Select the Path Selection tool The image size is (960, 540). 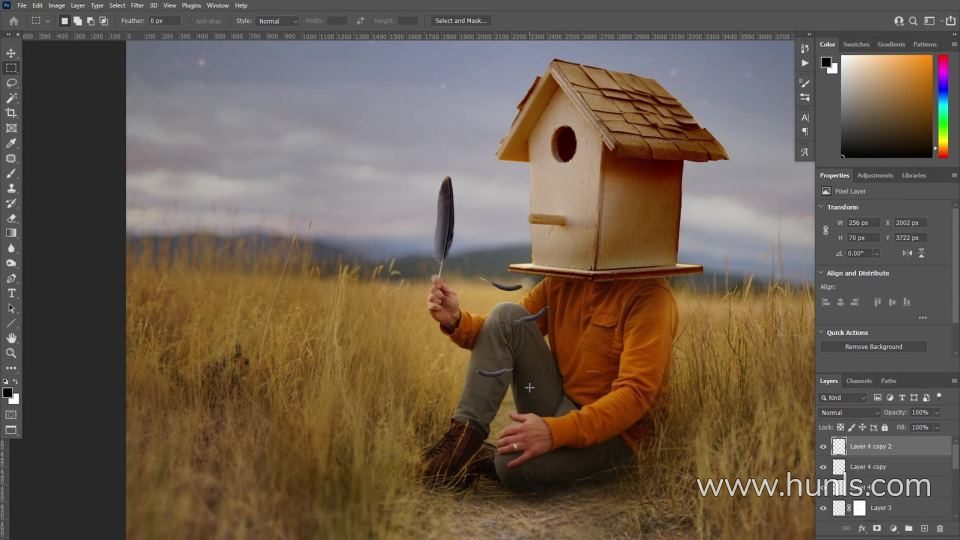coord(11,308)
